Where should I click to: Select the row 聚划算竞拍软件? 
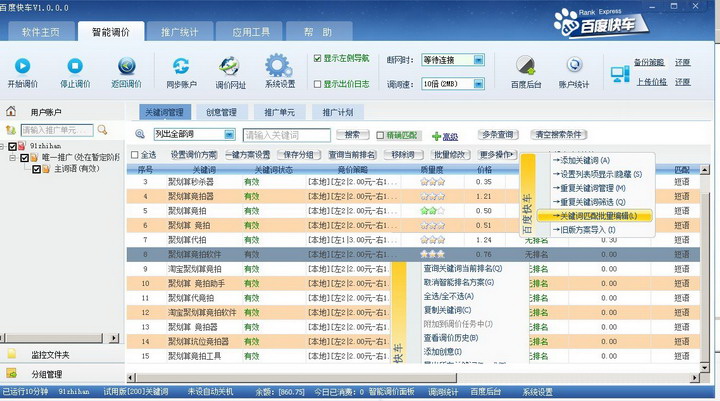[413, 254]
